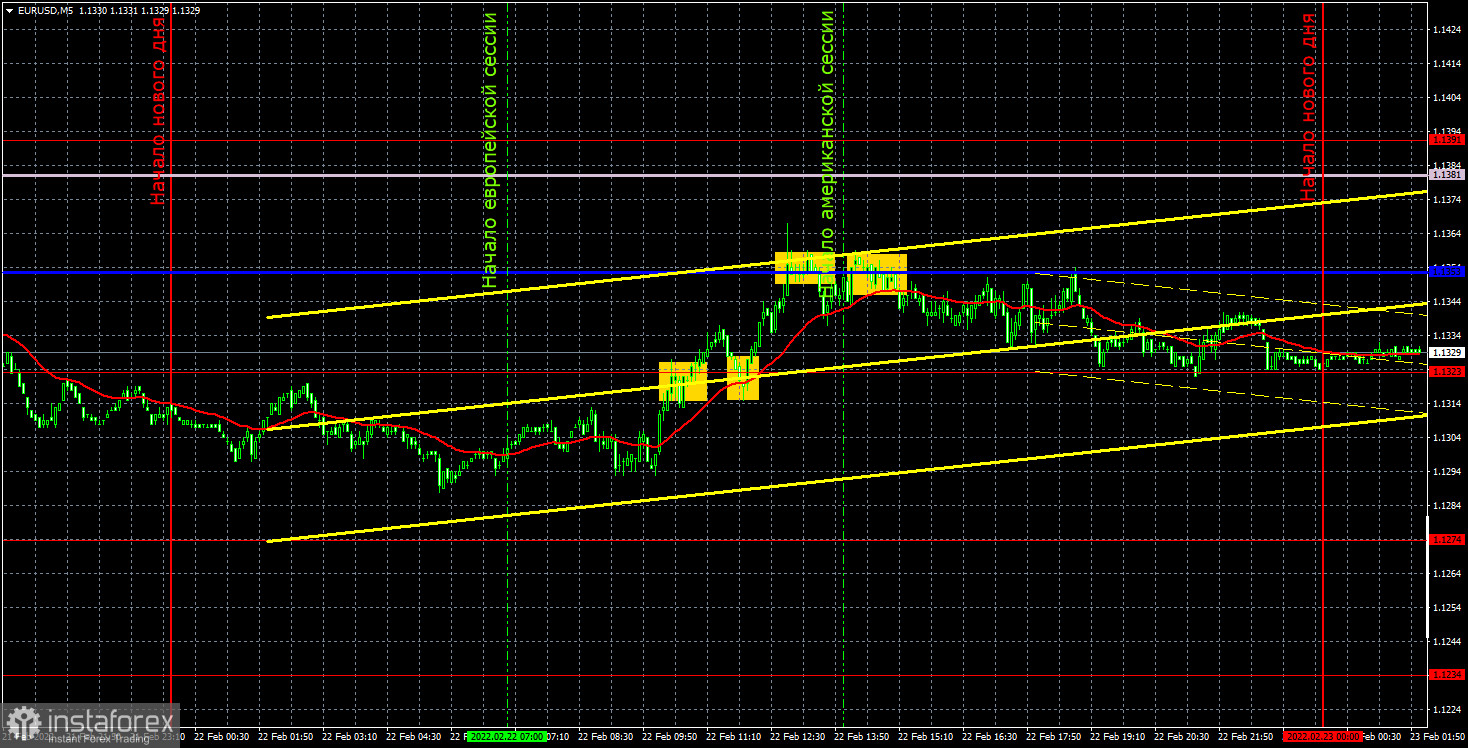The image size is (1468, 748).
Task: Click the 22 Feb 04:30 time label
Action: 414,736
